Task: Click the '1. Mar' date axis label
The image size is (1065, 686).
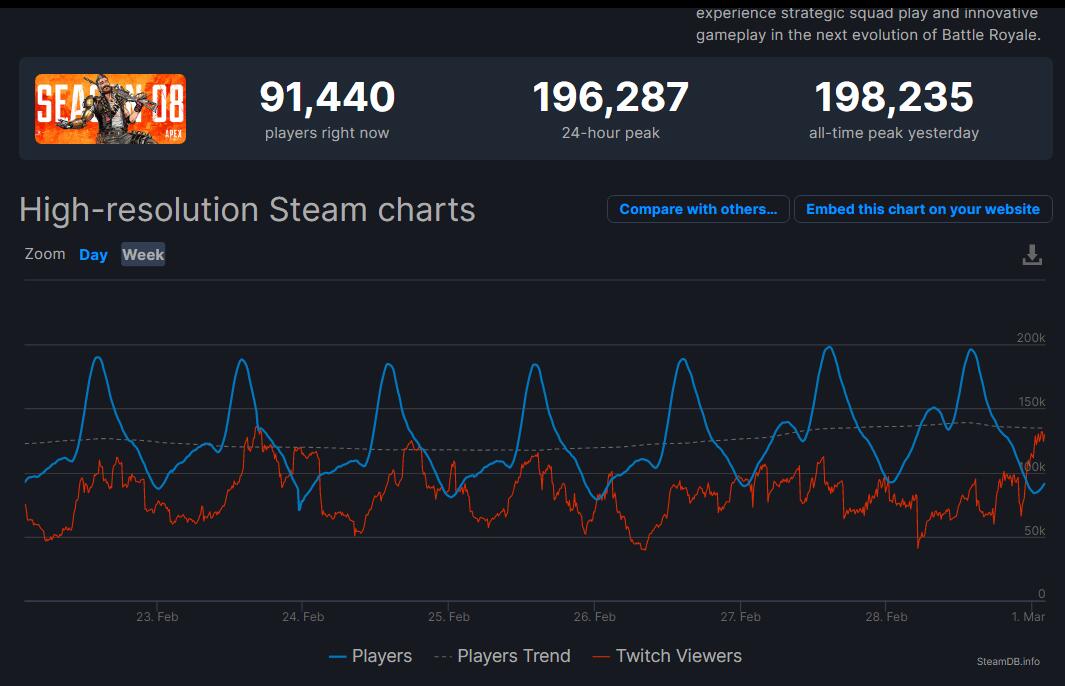Action: click(1027, 617)
